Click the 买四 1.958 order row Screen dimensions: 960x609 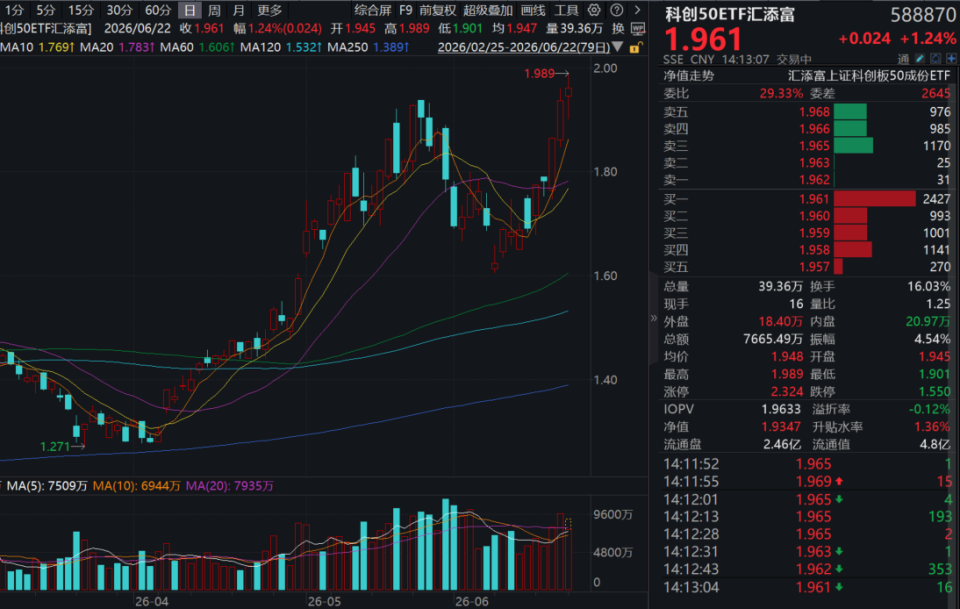click(807, 250)
